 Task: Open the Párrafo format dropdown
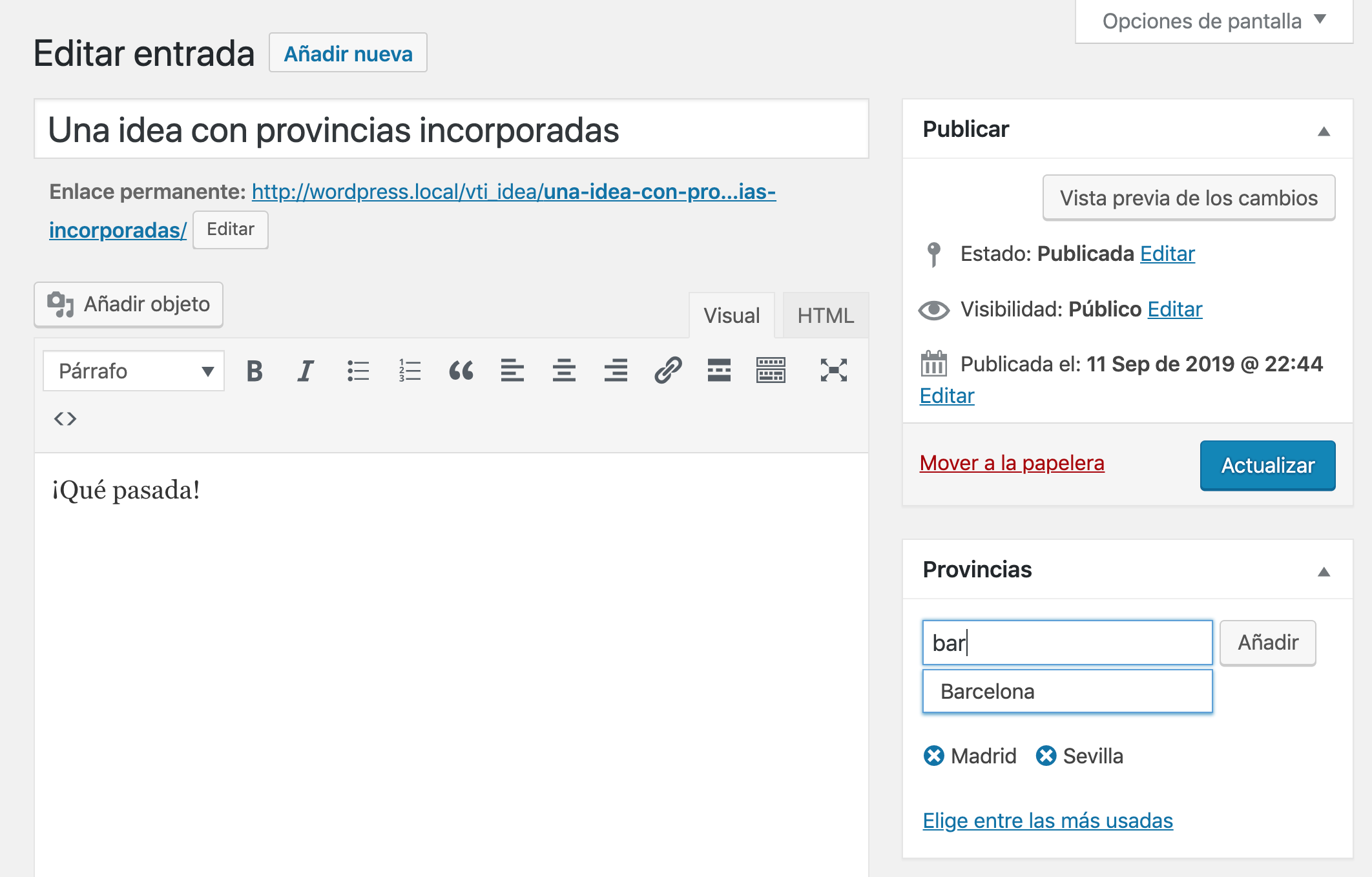134,371
